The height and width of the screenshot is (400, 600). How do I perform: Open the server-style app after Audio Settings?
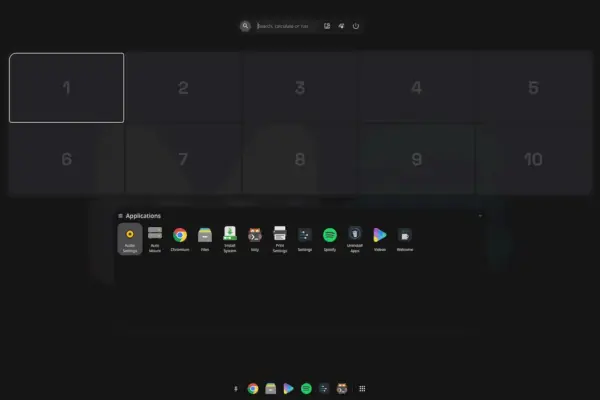pos(155,239)
